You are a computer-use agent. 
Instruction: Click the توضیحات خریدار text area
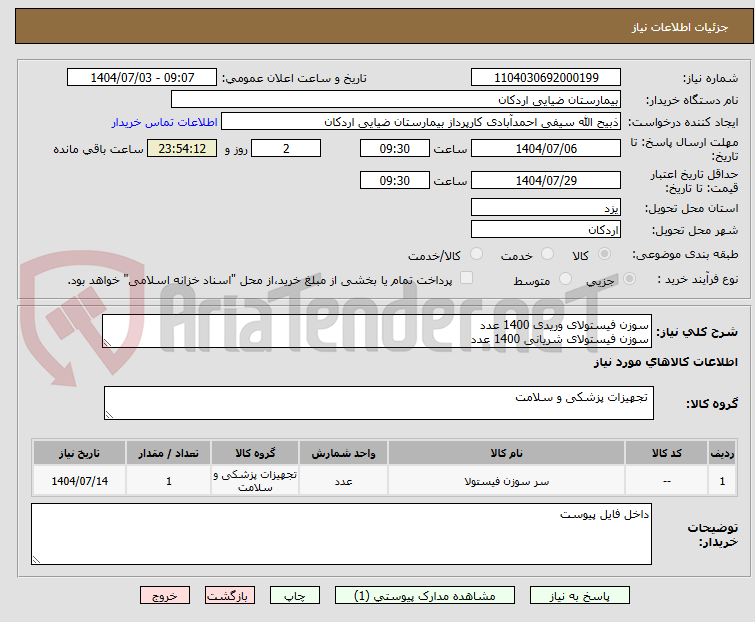coord(341,534)
